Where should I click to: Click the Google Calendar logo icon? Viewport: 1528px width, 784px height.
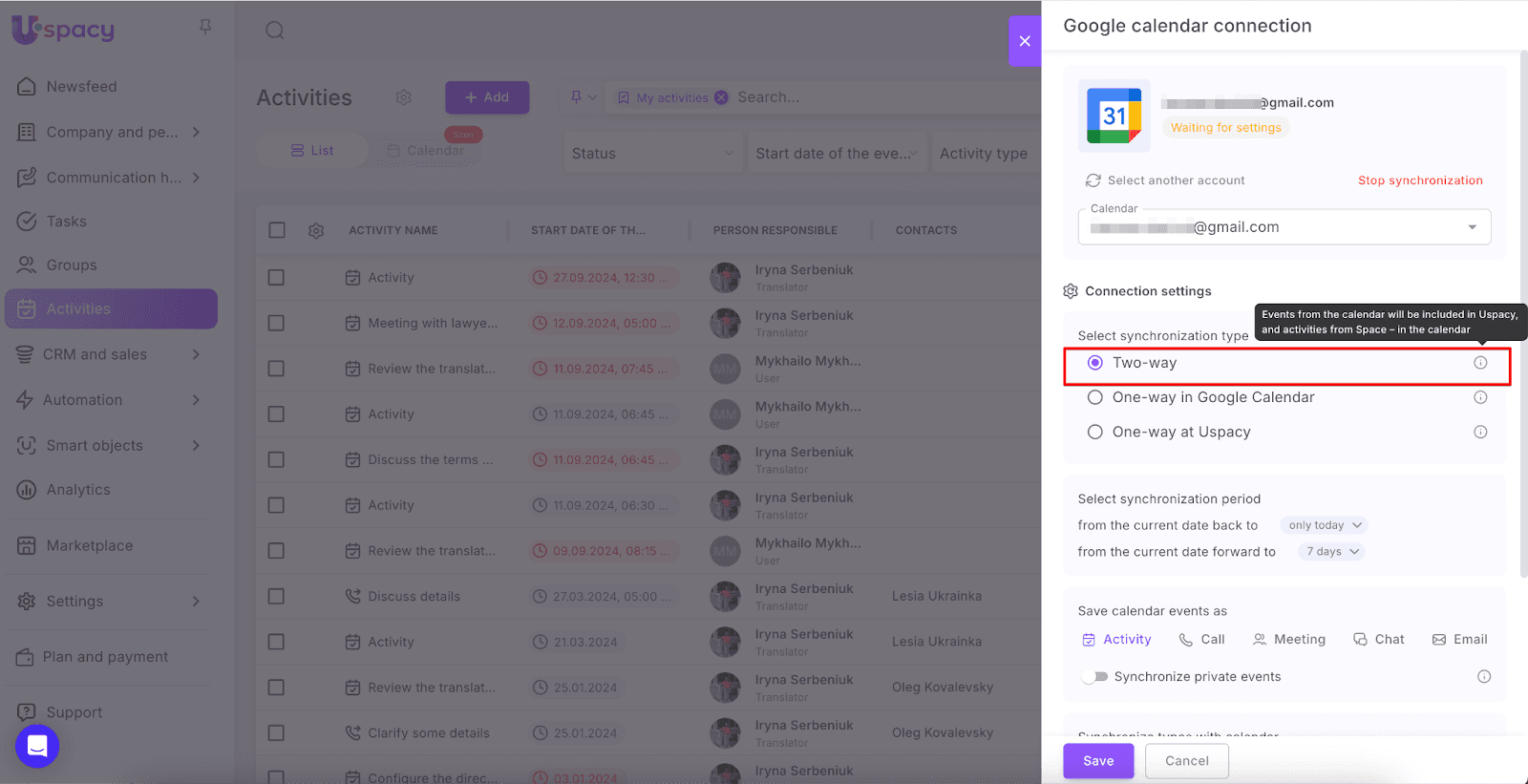[x=1114, y=116]
